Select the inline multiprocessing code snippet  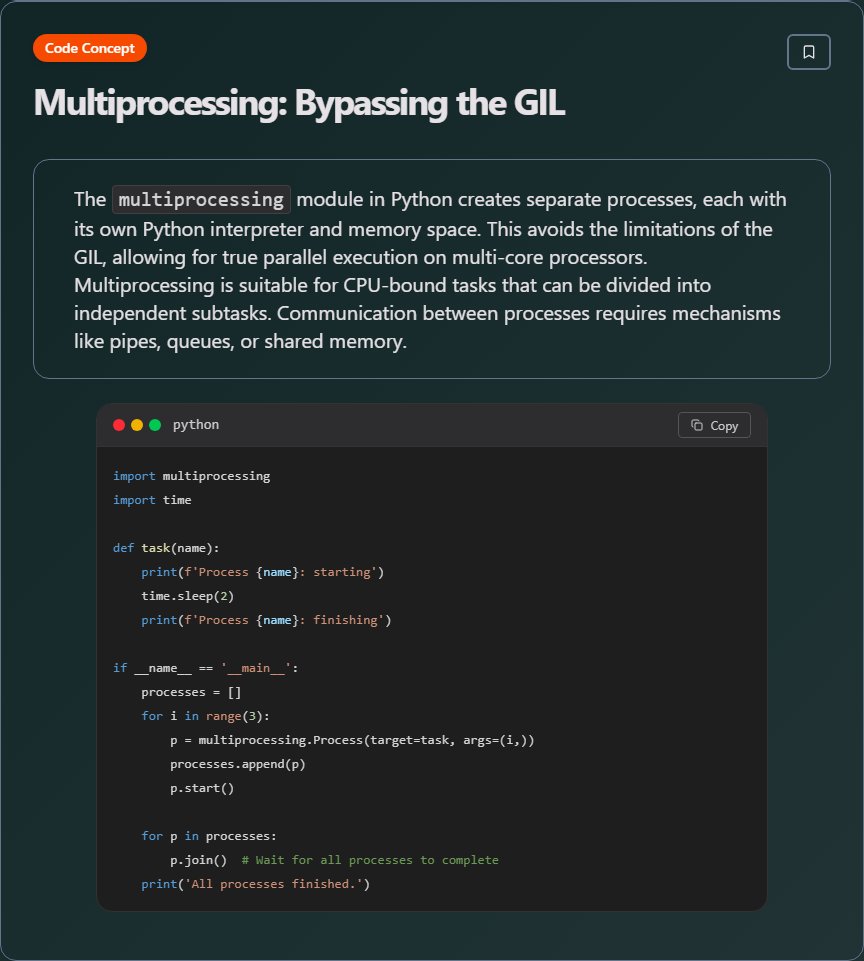pos(200,199)
